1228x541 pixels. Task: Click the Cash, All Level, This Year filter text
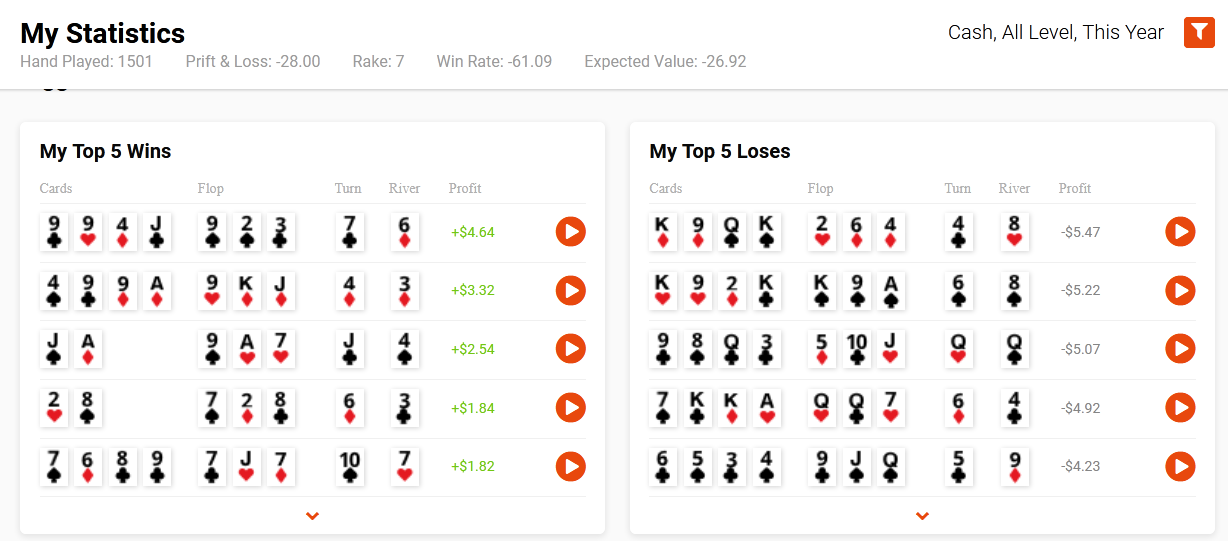1056,32
